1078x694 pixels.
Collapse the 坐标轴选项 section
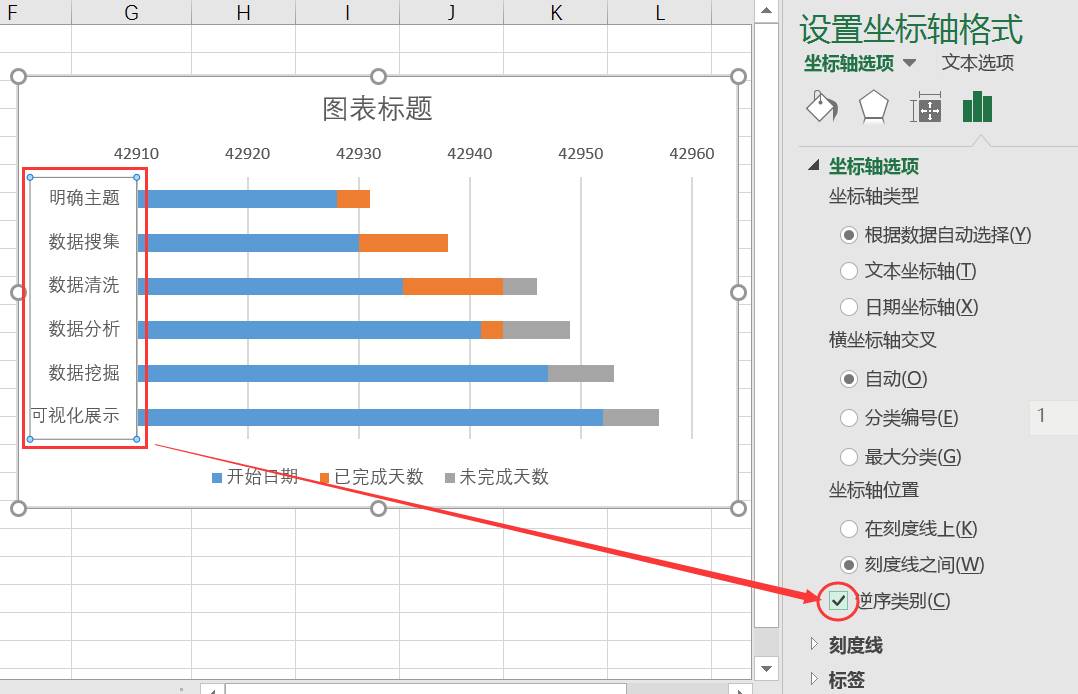tap(814, 165)
